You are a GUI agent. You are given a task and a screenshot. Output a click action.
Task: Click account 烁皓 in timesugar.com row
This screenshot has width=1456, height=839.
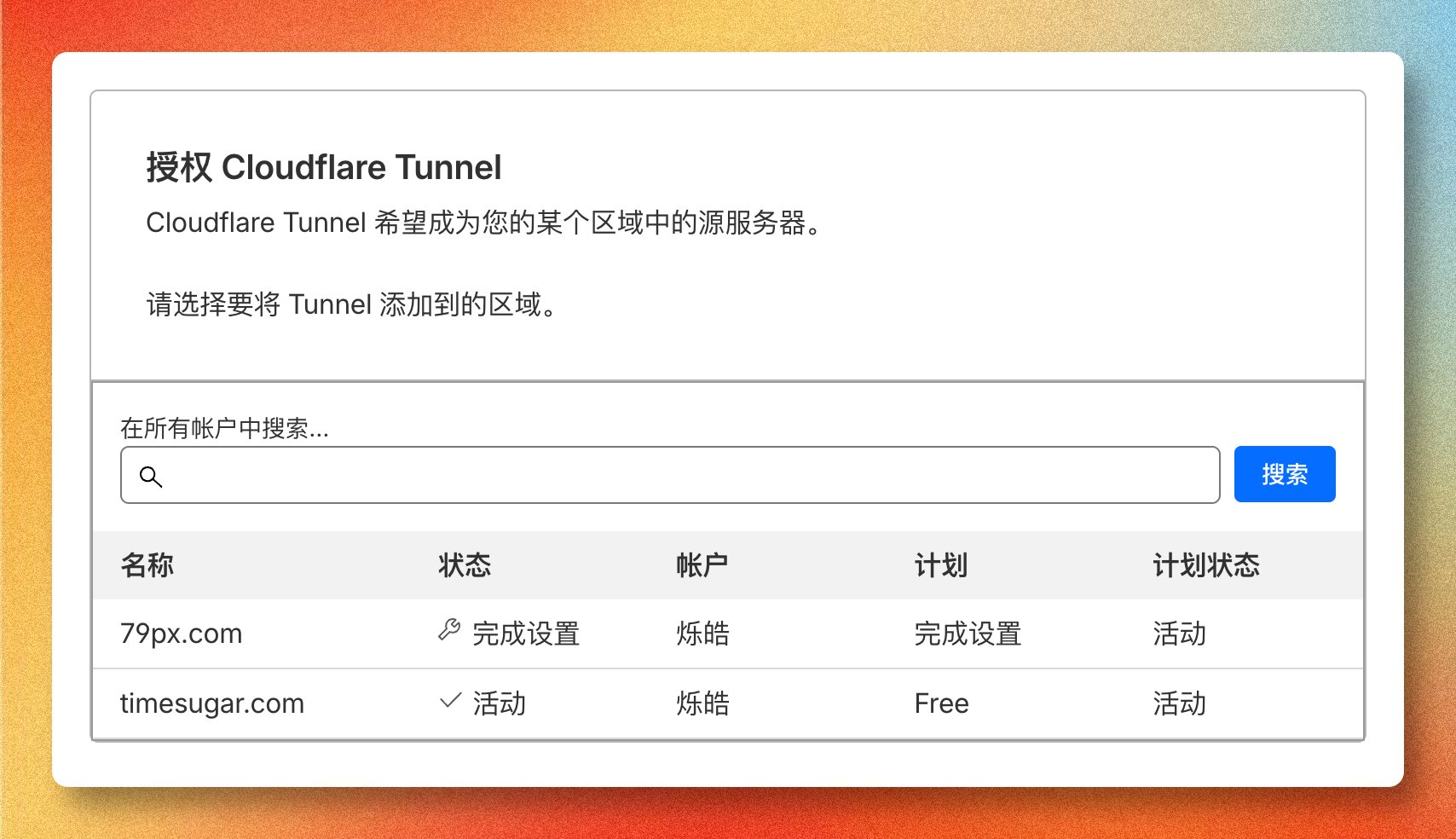(x=702, y=703)
